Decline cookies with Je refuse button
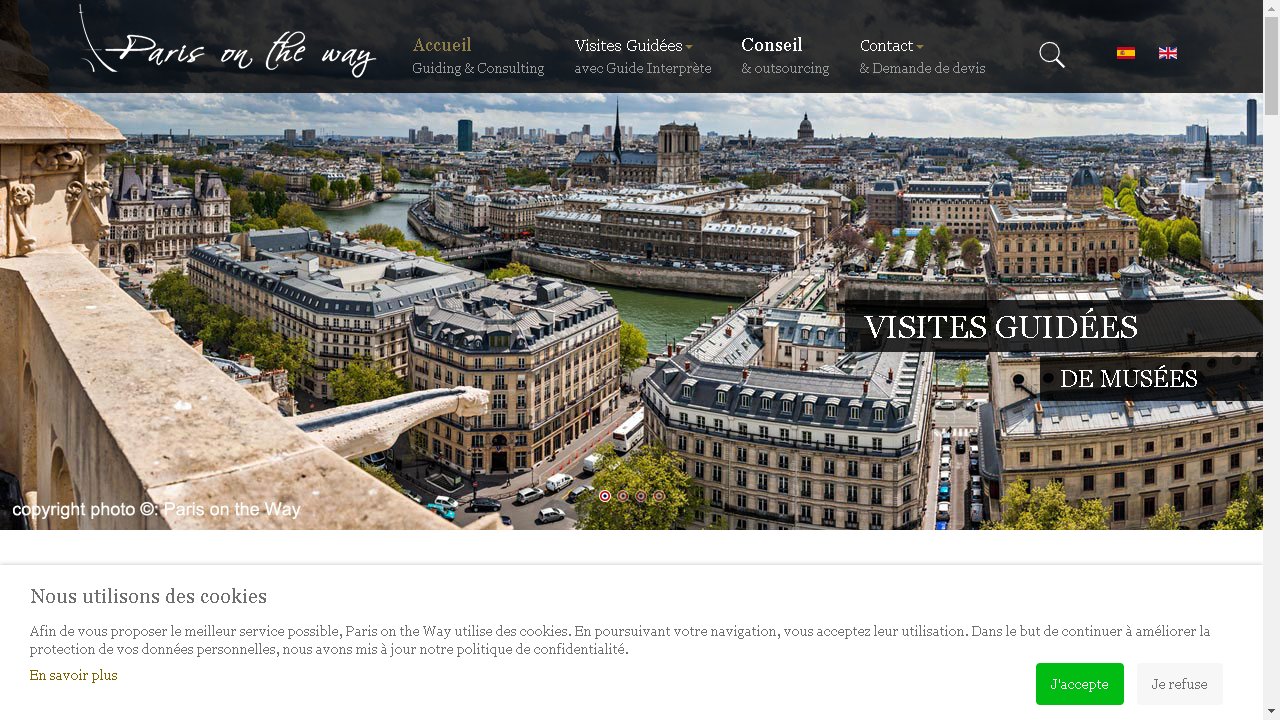1280x720 pixels. click(x=1180, y=684)
